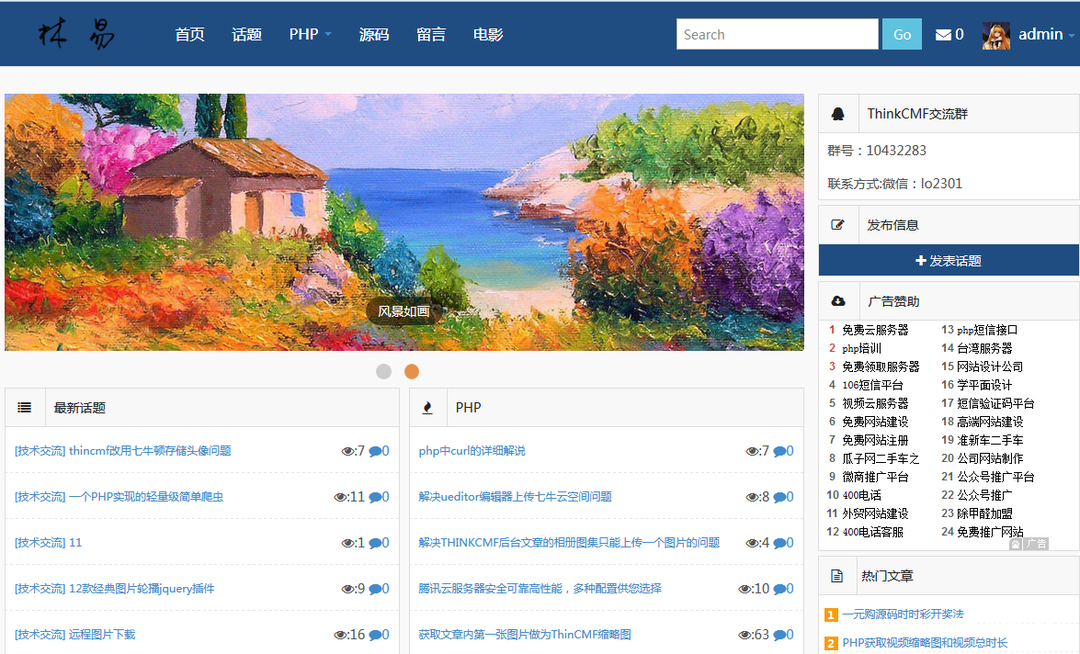Open article 解决ueditor编辑器上传七牛云空间问题
Image resolution: width=1080 pixels, height=654 pixels.
tap(515, 497)
